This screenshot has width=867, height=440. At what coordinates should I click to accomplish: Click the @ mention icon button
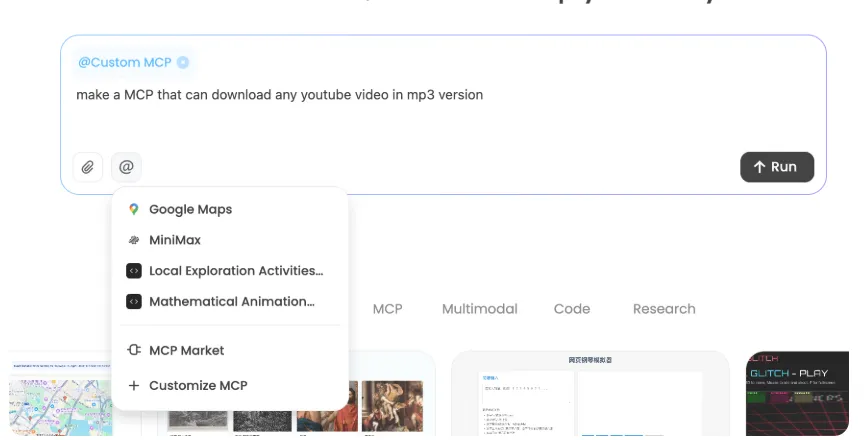click(x=126, y=167)
